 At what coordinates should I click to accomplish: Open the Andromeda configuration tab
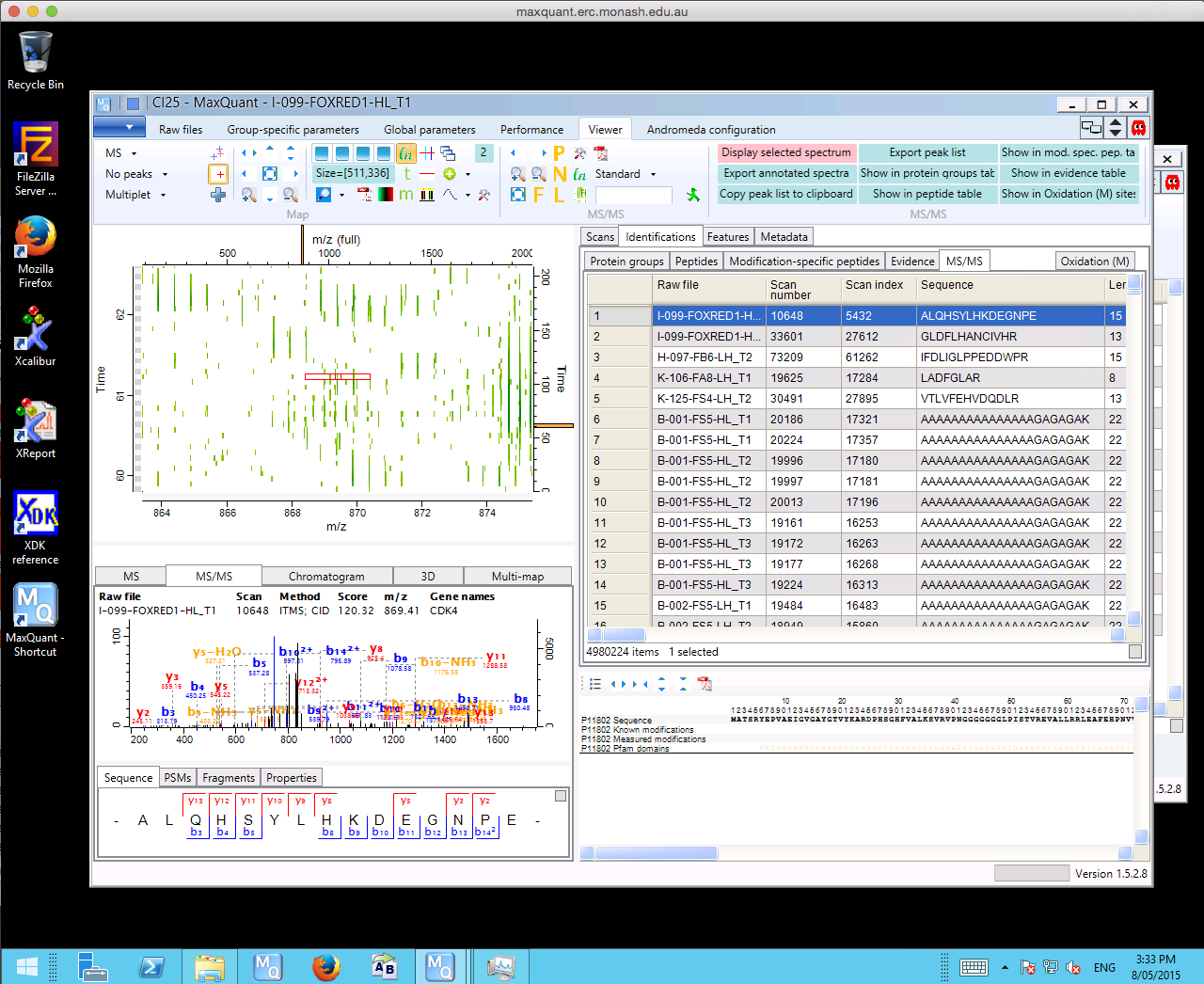711,130
